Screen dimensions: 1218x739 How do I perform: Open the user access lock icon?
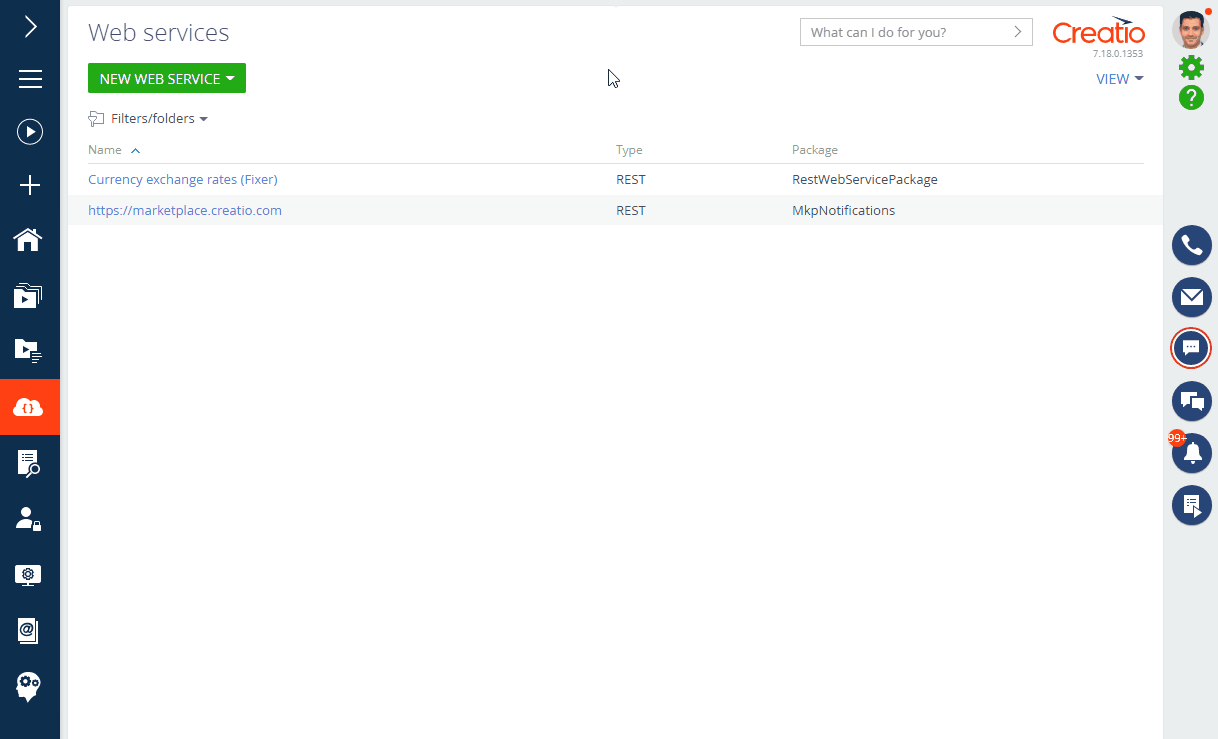tap(29, 518)
